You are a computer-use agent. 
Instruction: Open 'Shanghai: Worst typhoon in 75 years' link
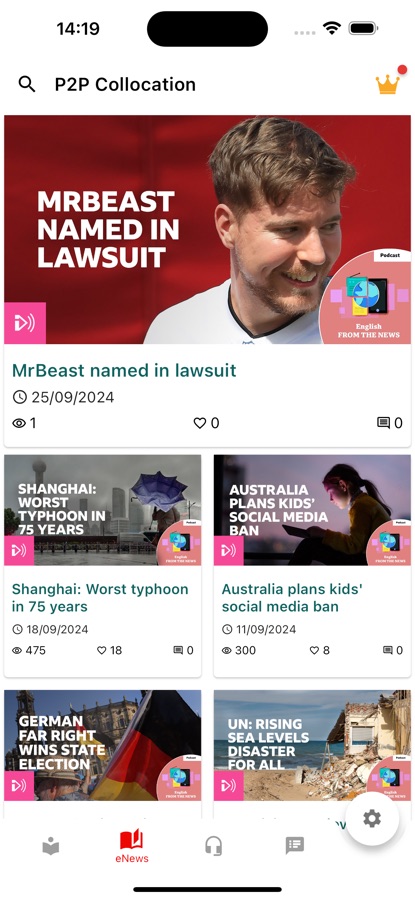(100, 598)
